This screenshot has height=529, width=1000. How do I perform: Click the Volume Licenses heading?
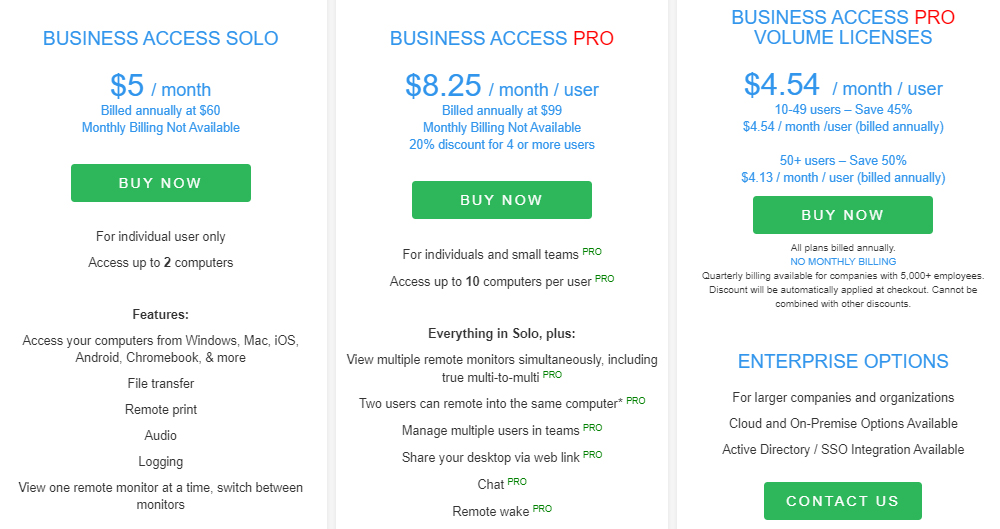coord(843,27)
